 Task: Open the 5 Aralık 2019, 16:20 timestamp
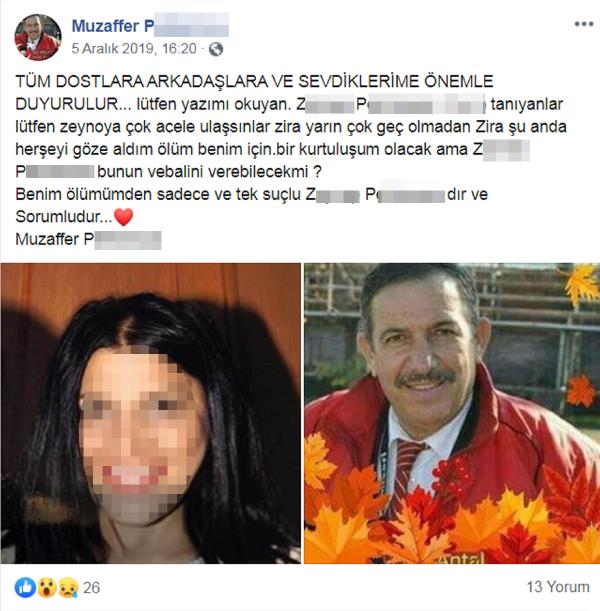(x=134, y=49)
